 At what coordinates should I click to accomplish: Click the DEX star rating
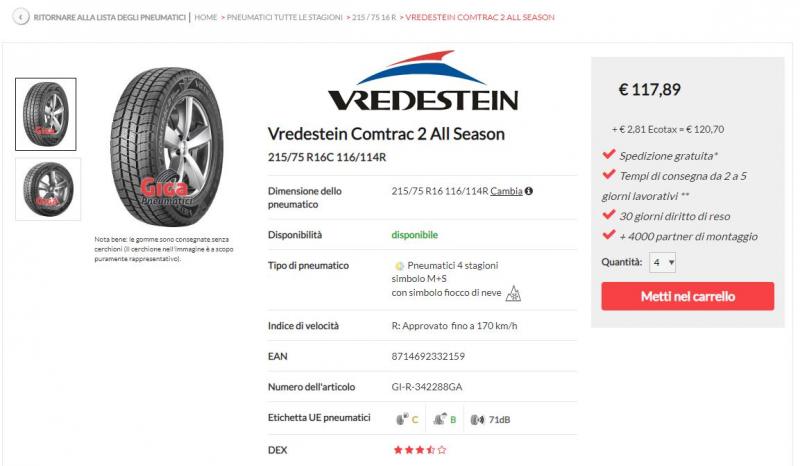tap(419, 450)
